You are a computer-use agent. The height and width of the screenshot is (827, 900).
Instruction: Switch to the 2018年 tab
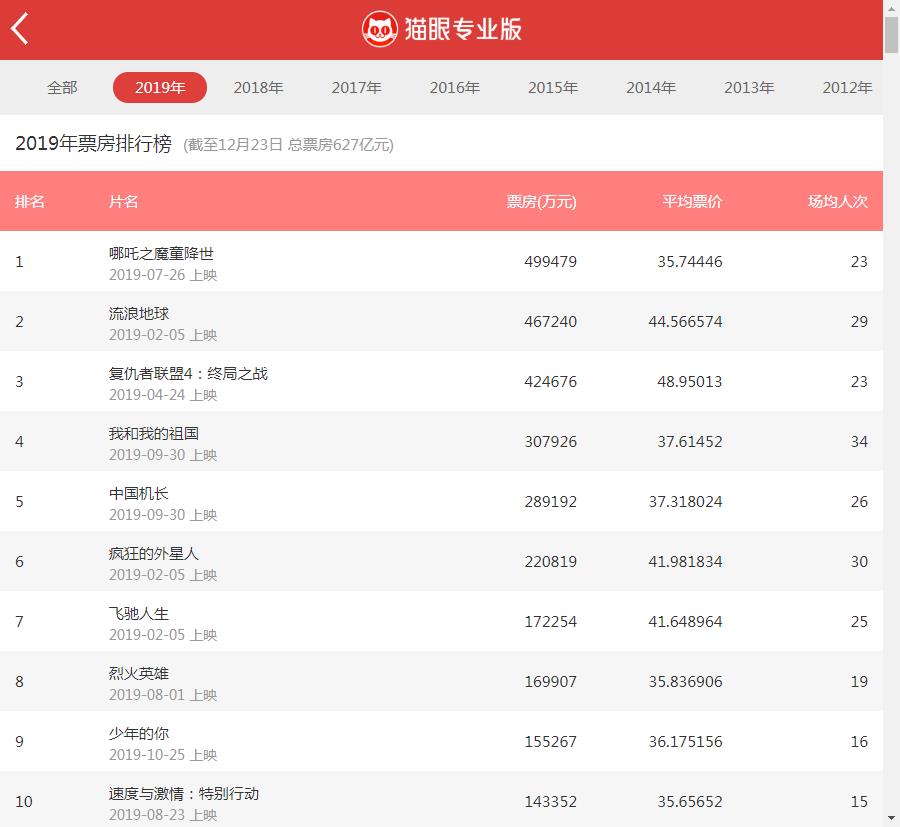258,88
